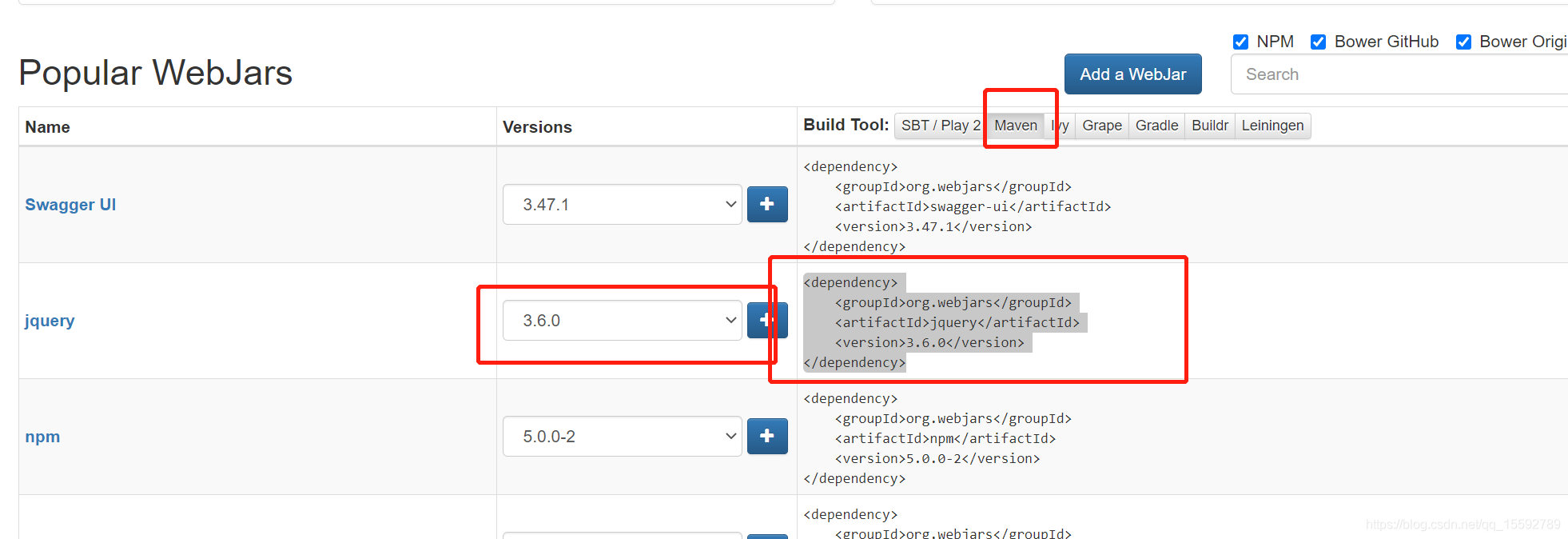Open Swagger UI version dropdown 3.47.1
The height and width of the screenshot is (539, 1568).
coord(623,205)
